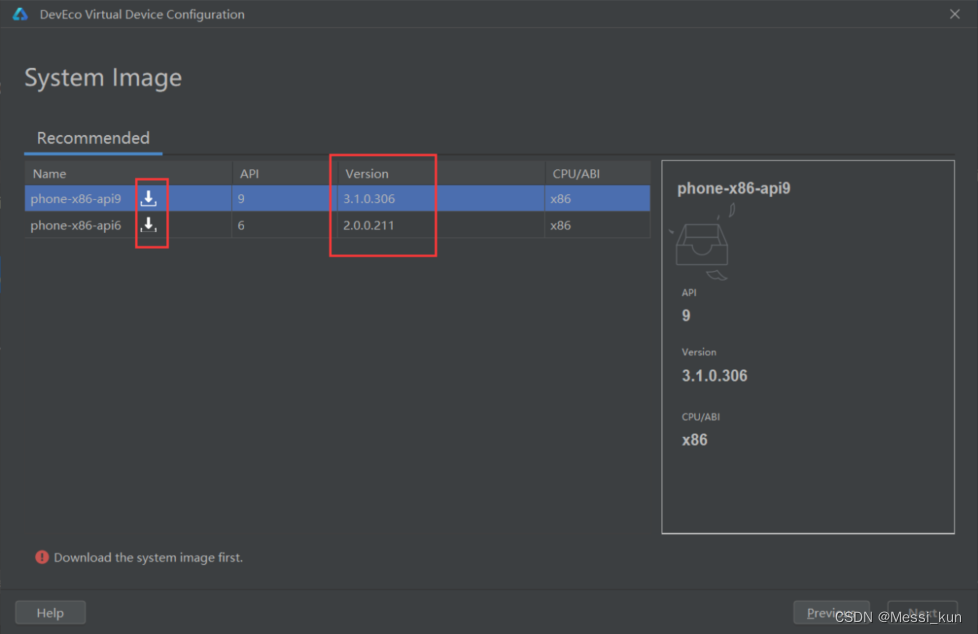978x634 pixels.
Task: Click the red error warning icon
Action: 42,557
